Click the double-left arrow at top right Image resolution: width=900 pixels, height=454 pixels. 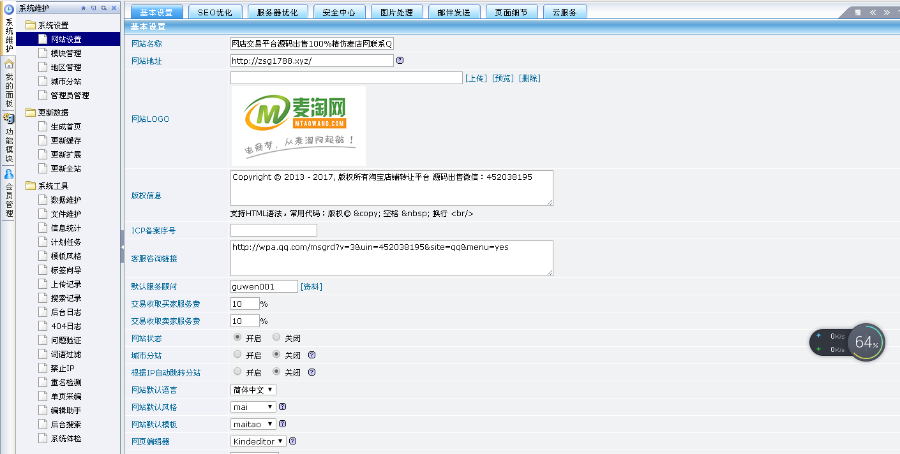tap(874, 12)
